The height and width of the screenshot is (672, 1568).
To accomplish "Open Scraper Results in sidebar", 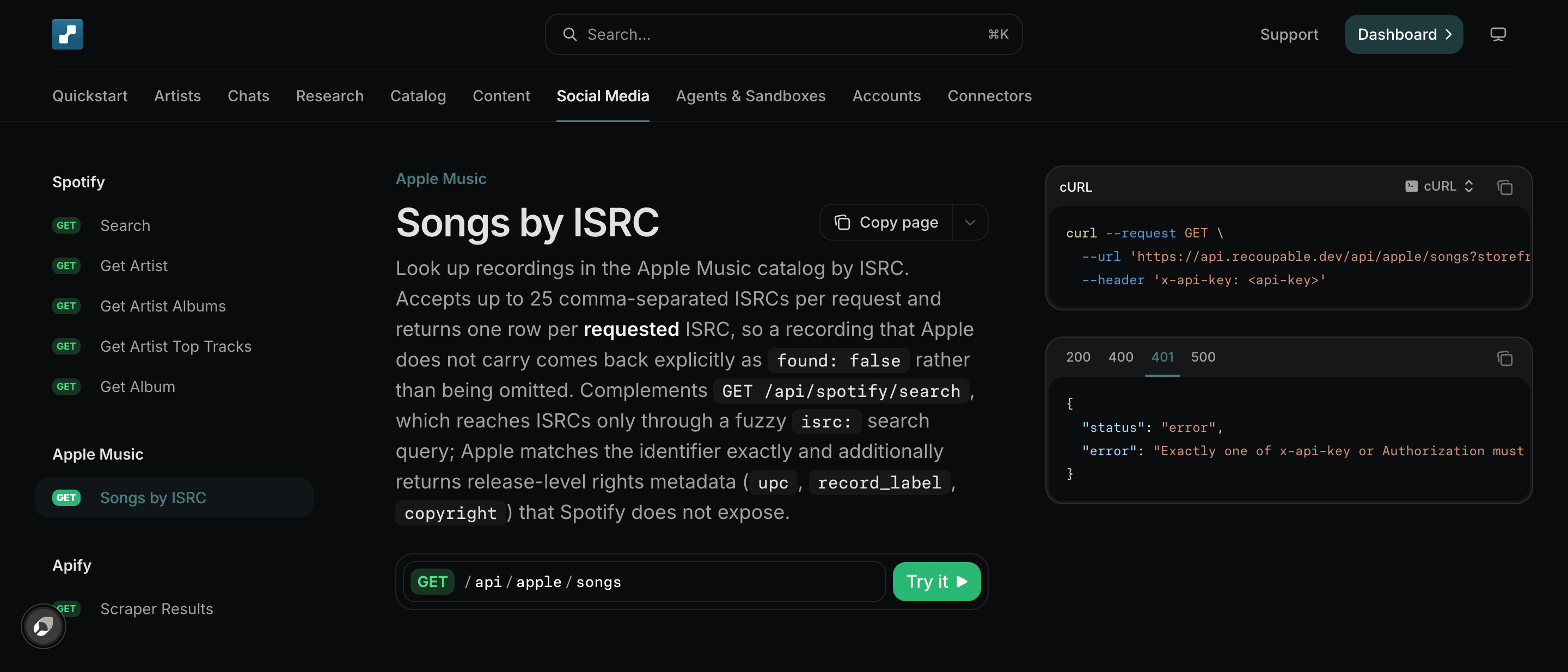I will click(174, 609).
